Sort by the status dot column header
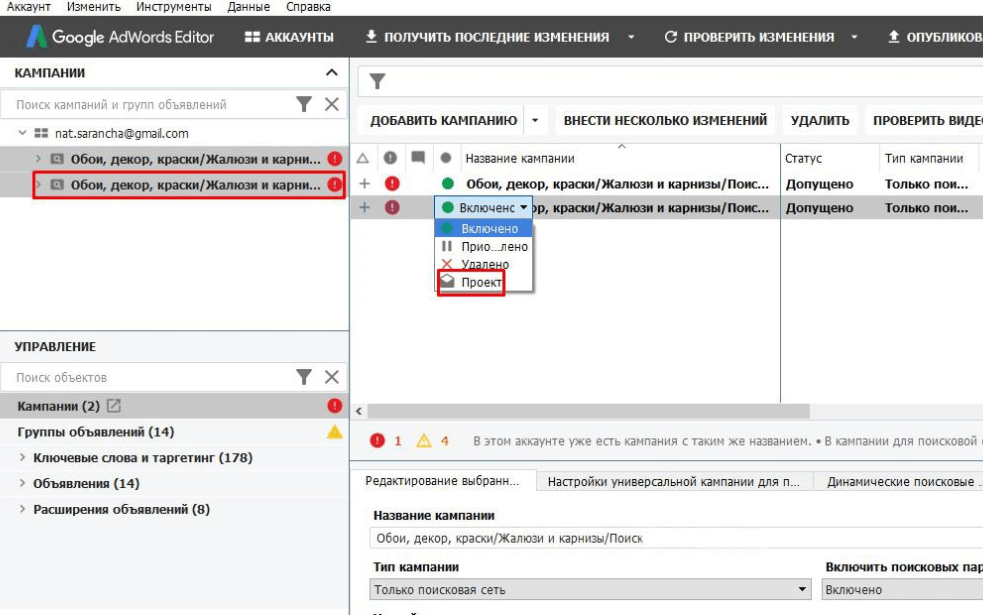Screen dimensions: 983x615 (x=446, y=158)
